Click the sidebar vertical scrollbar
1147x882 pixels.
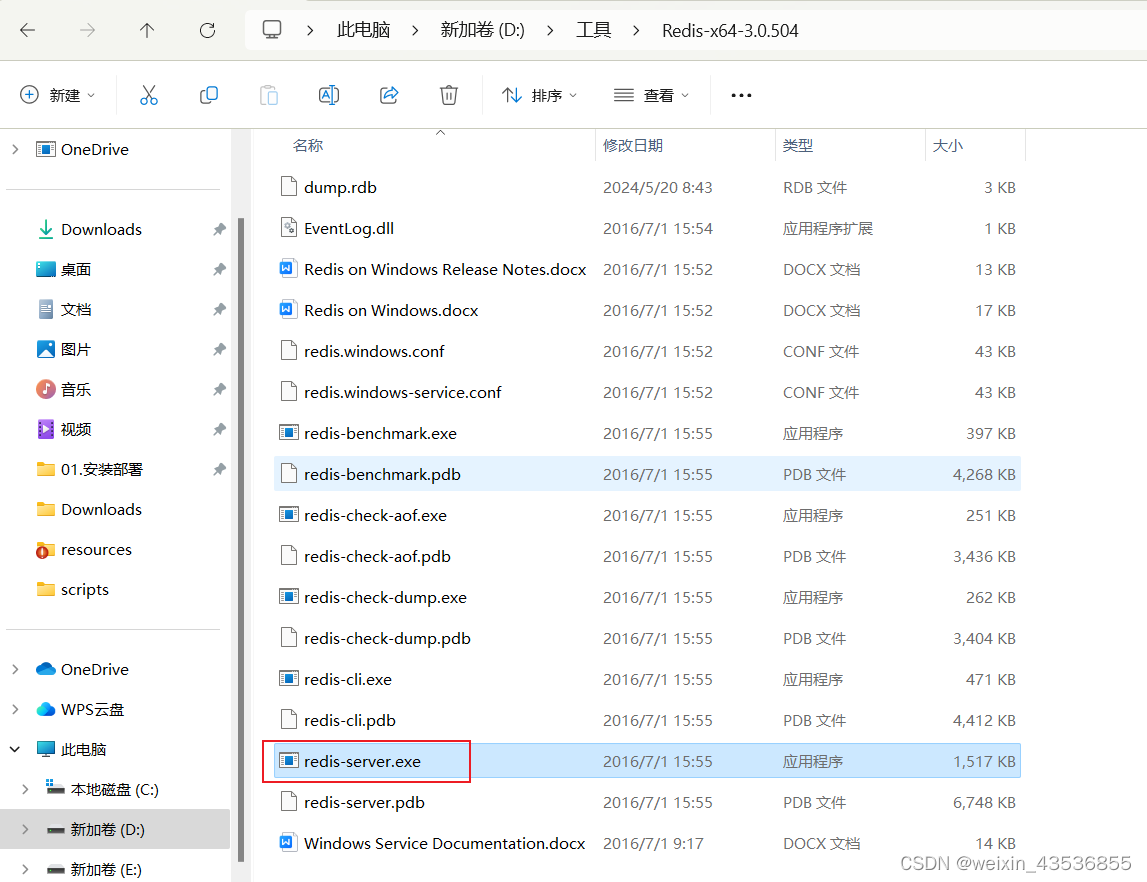pyautogui.click(x=241, y=540)
